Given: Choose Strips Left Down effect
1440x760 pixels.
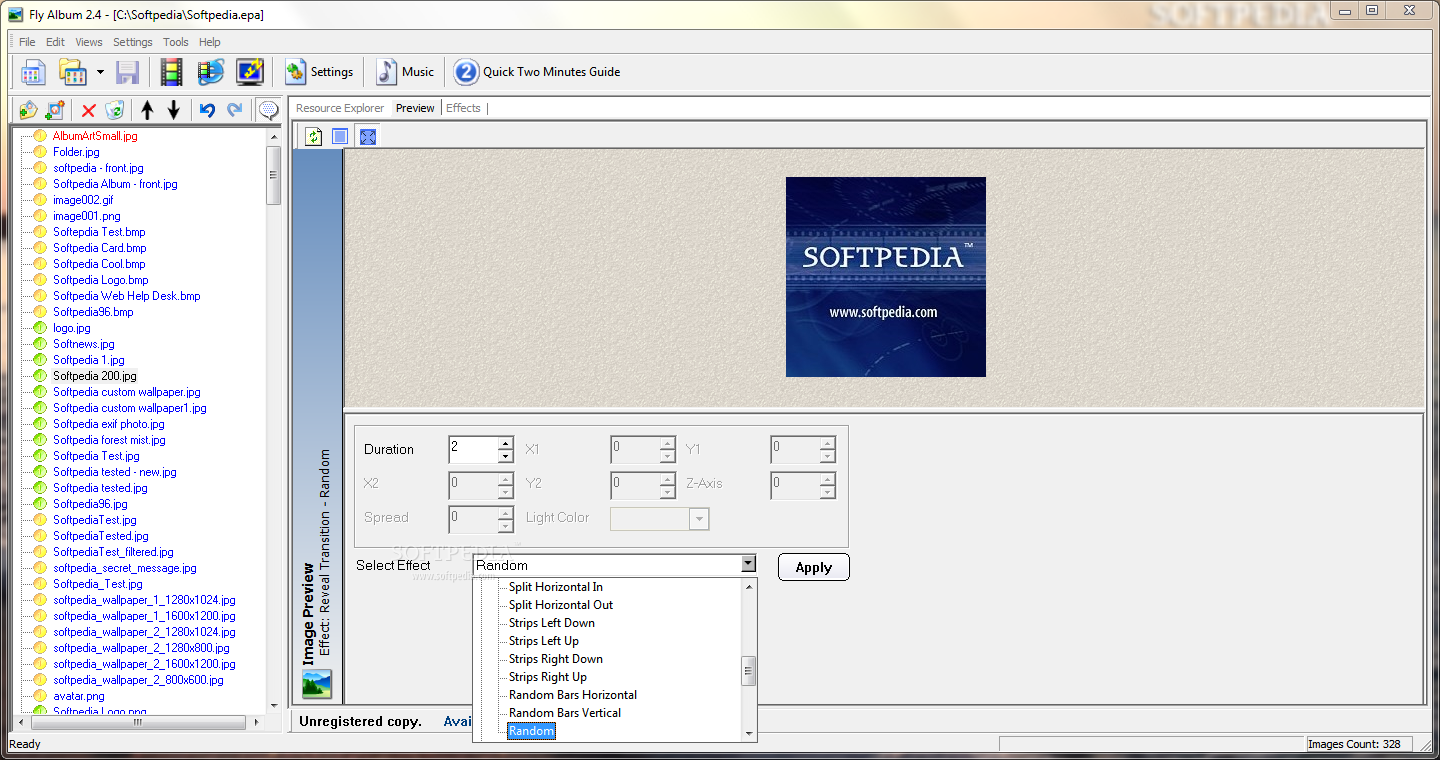Looking at the screenshot, I should tap(551, 623).
